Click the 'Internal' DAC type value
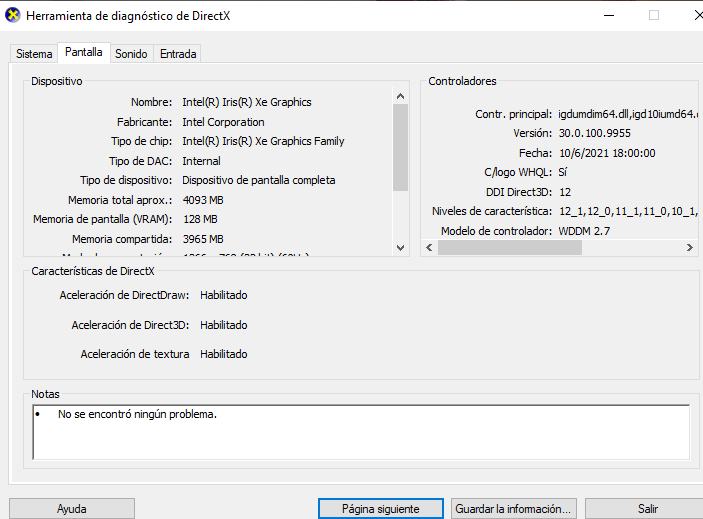 [201, 161]
